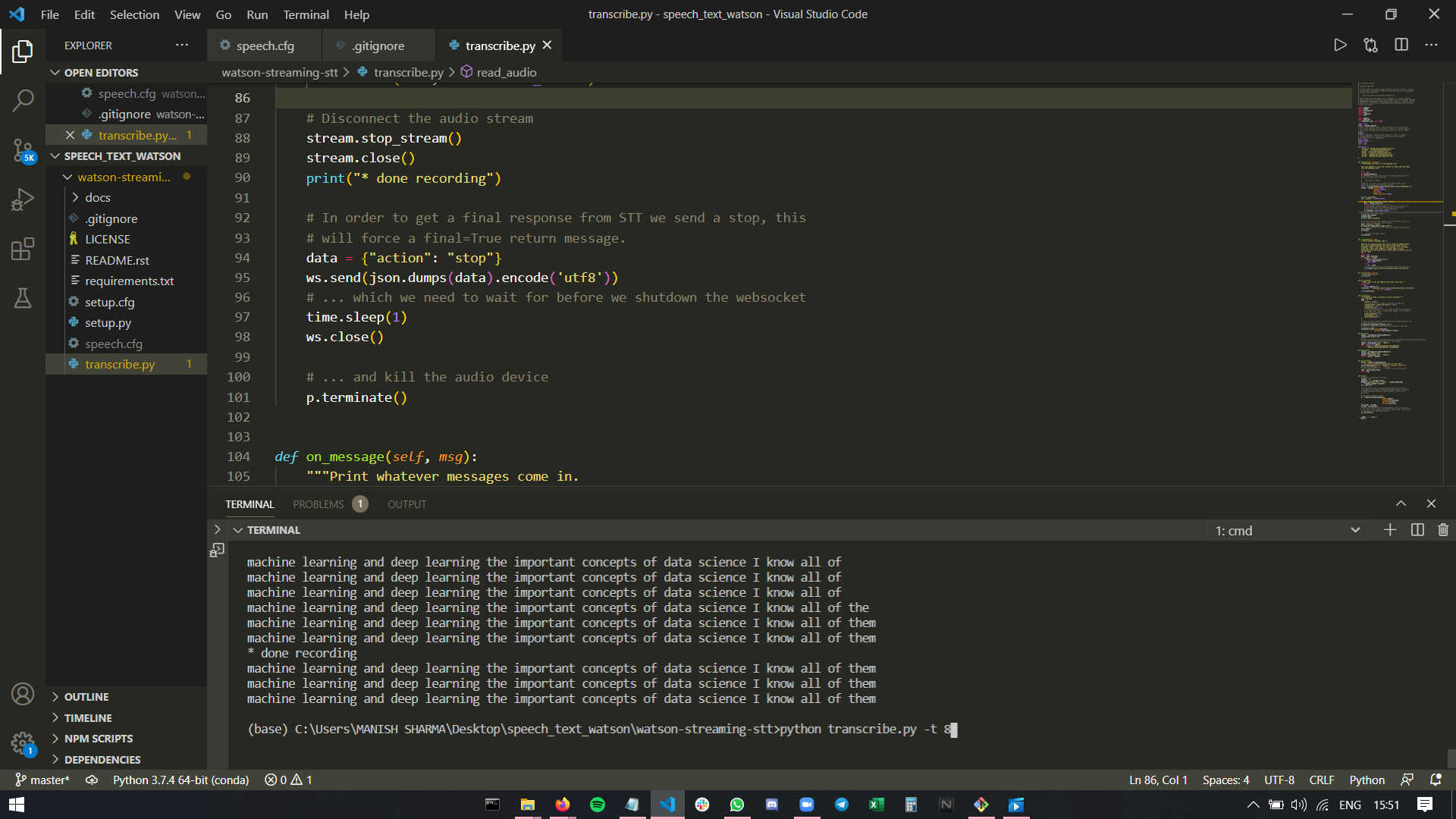Screen dimensions: 1456x819
Task: Open the Search view in activity bar
Action: (23, 100)
